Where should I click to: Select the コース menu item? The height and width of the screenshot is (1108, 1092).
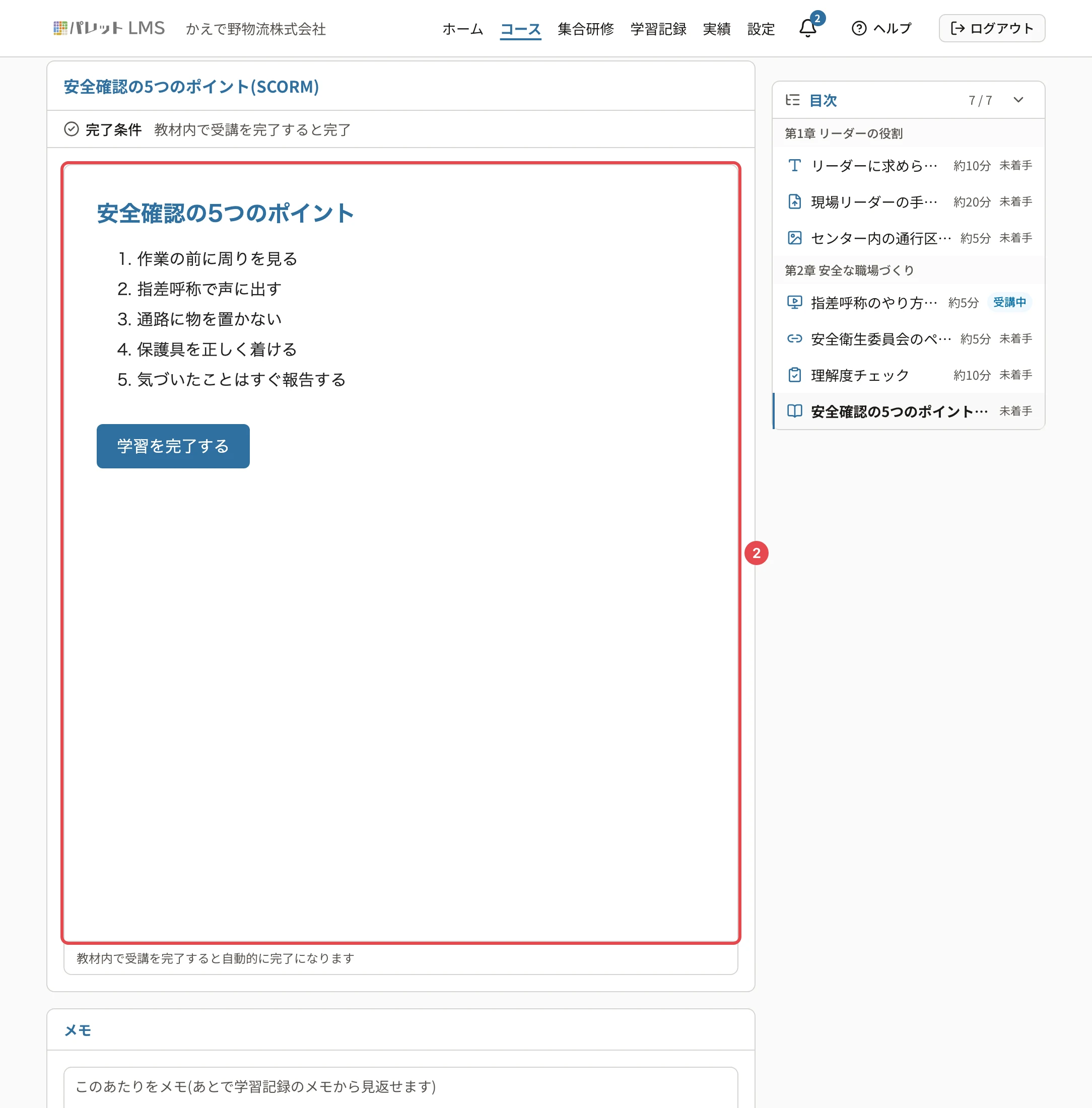520,29
